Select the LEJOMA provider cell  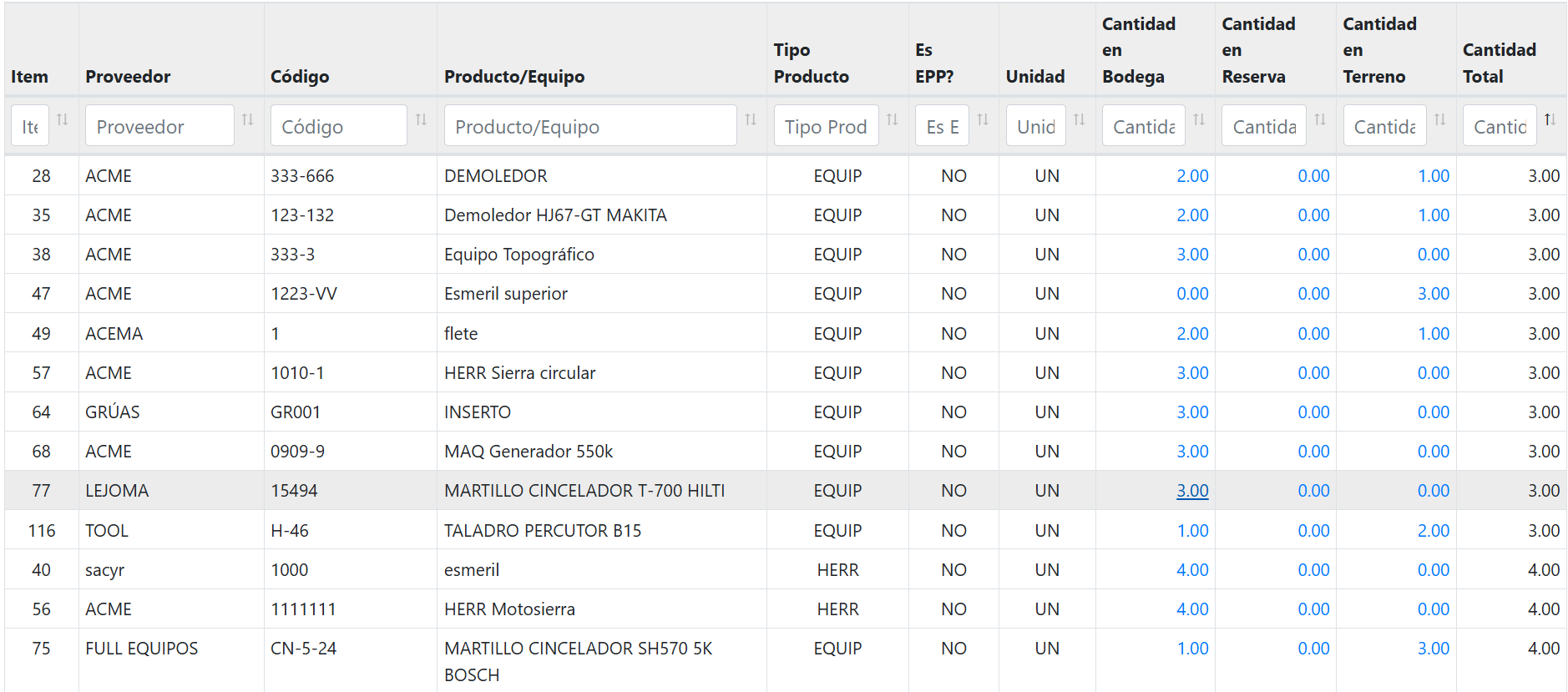[171, 491]
